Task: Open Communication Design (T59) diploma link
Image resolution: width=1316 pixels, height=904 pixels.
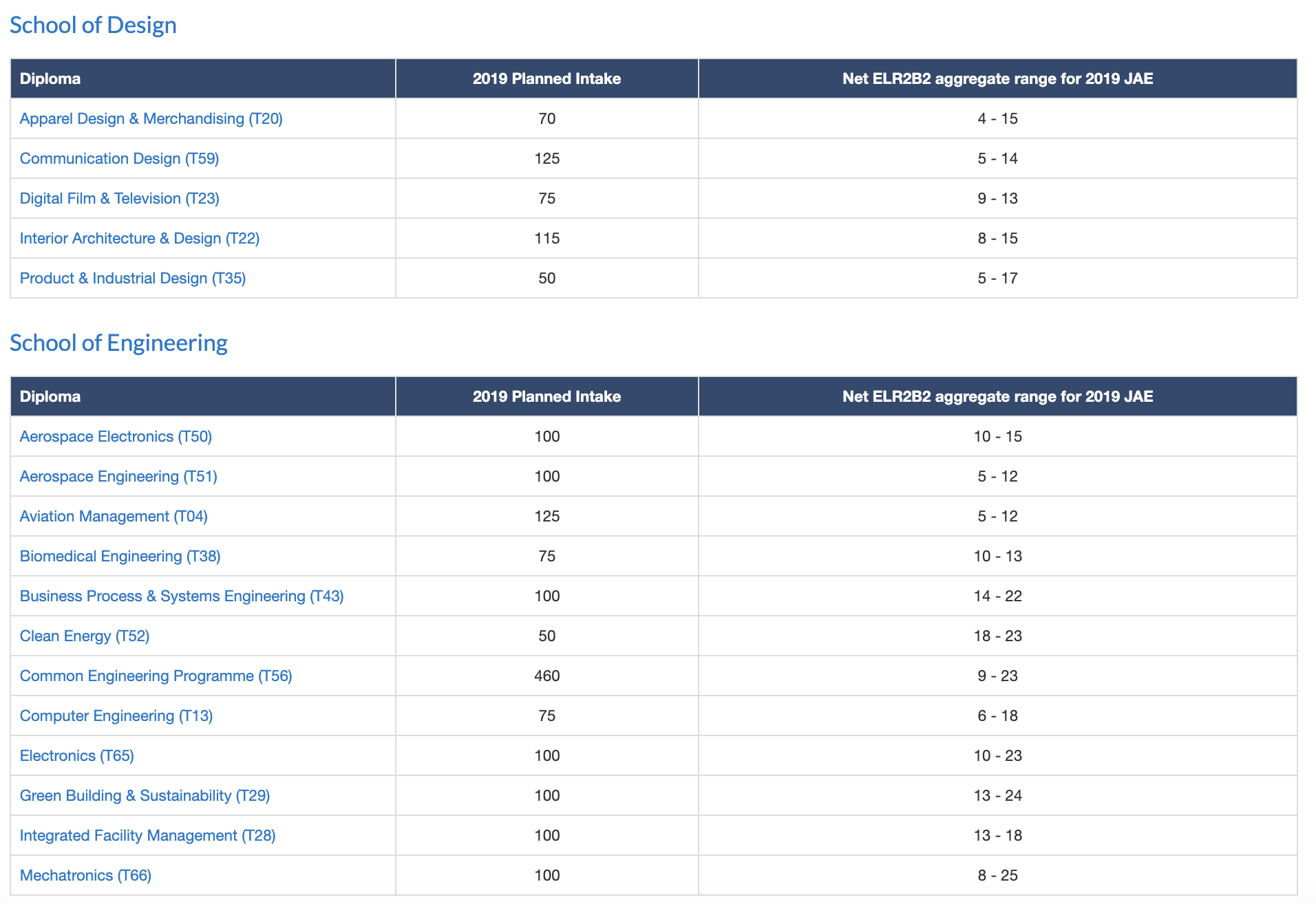Action: 119,159
